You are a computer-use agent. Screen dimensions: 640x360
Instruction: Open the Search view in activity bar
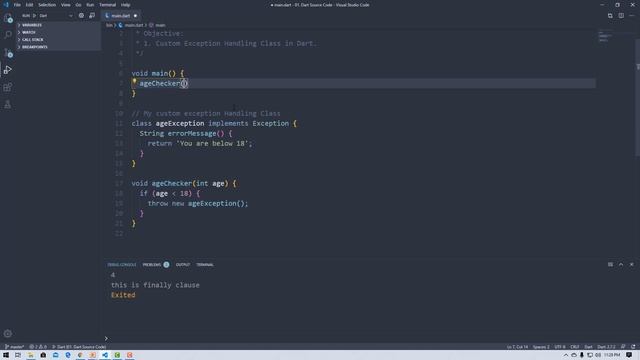click(8, 35)
